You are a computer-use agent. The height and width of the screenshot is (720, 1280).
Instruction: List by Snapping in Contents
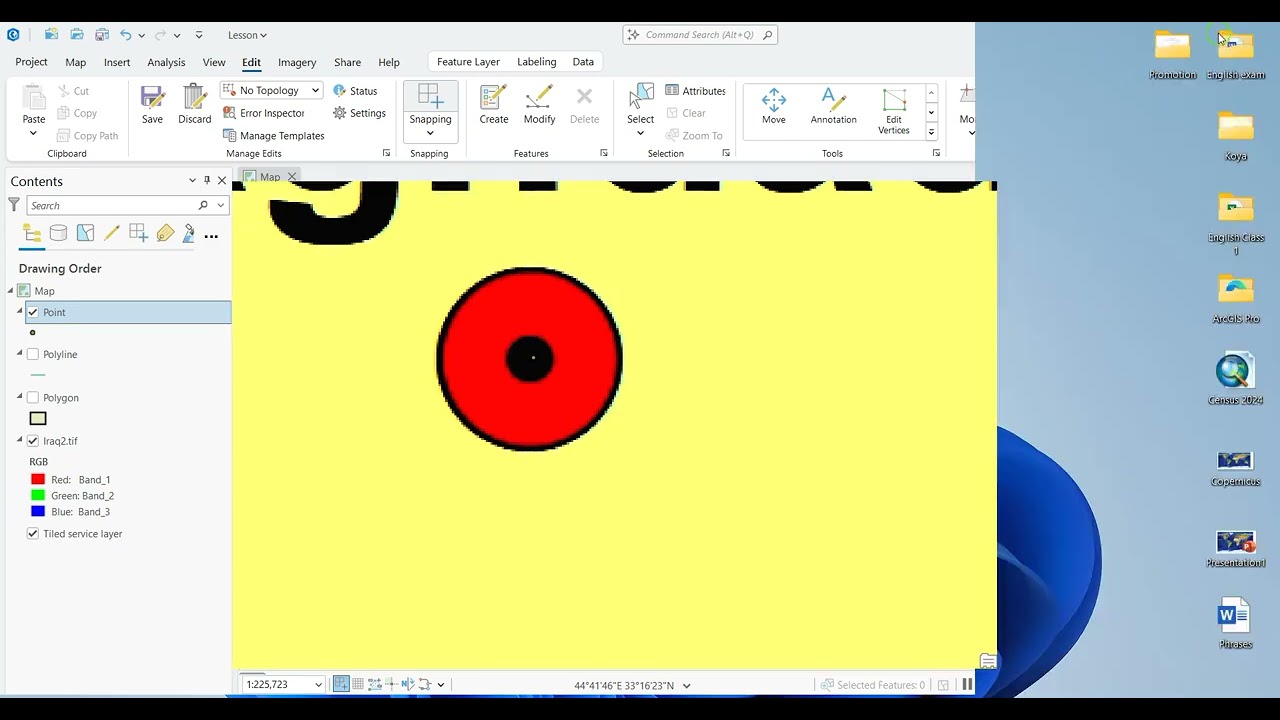pos(138,234)
